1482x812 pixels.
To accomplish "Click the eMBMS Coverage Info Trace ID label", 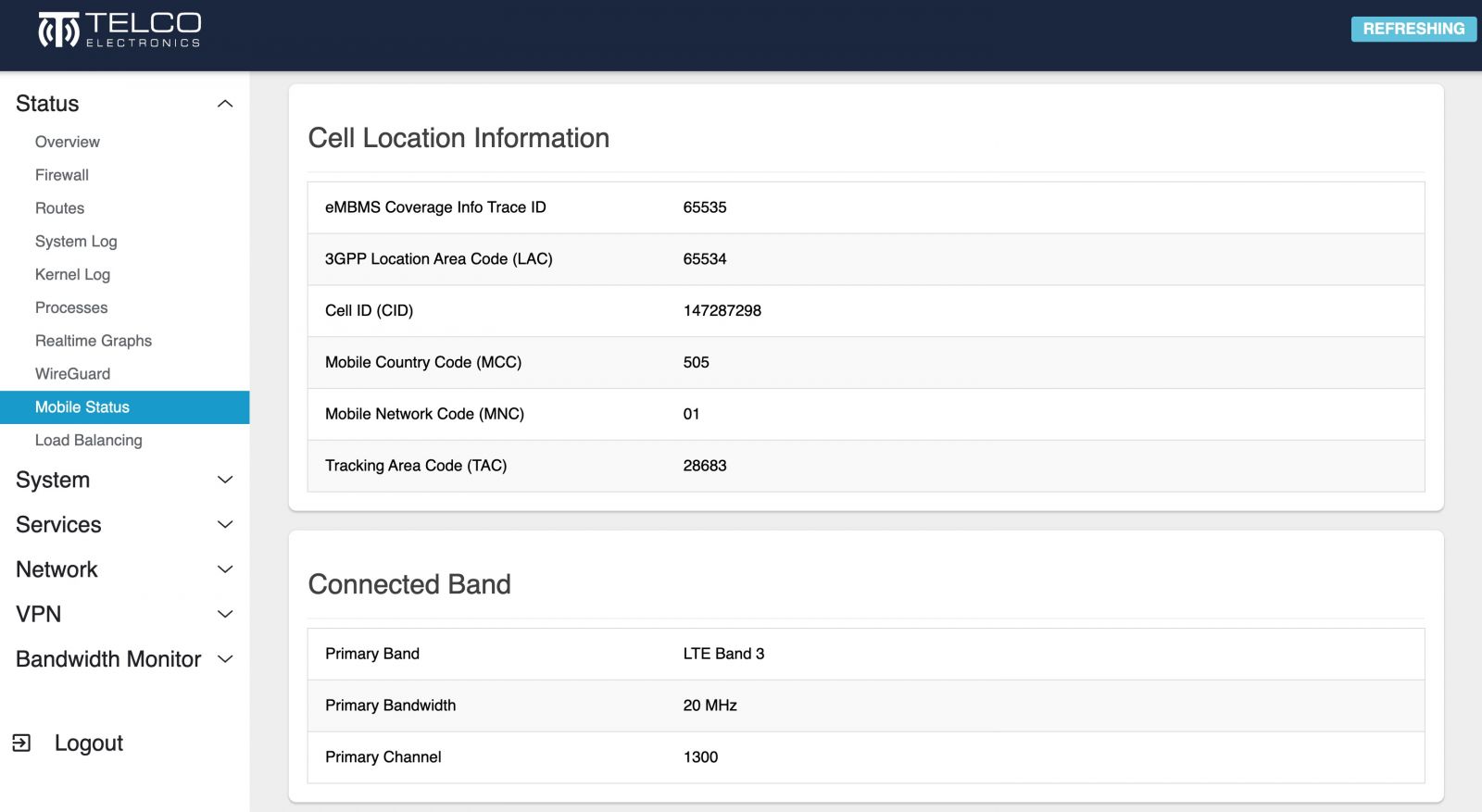I will (x=435, y=207).
